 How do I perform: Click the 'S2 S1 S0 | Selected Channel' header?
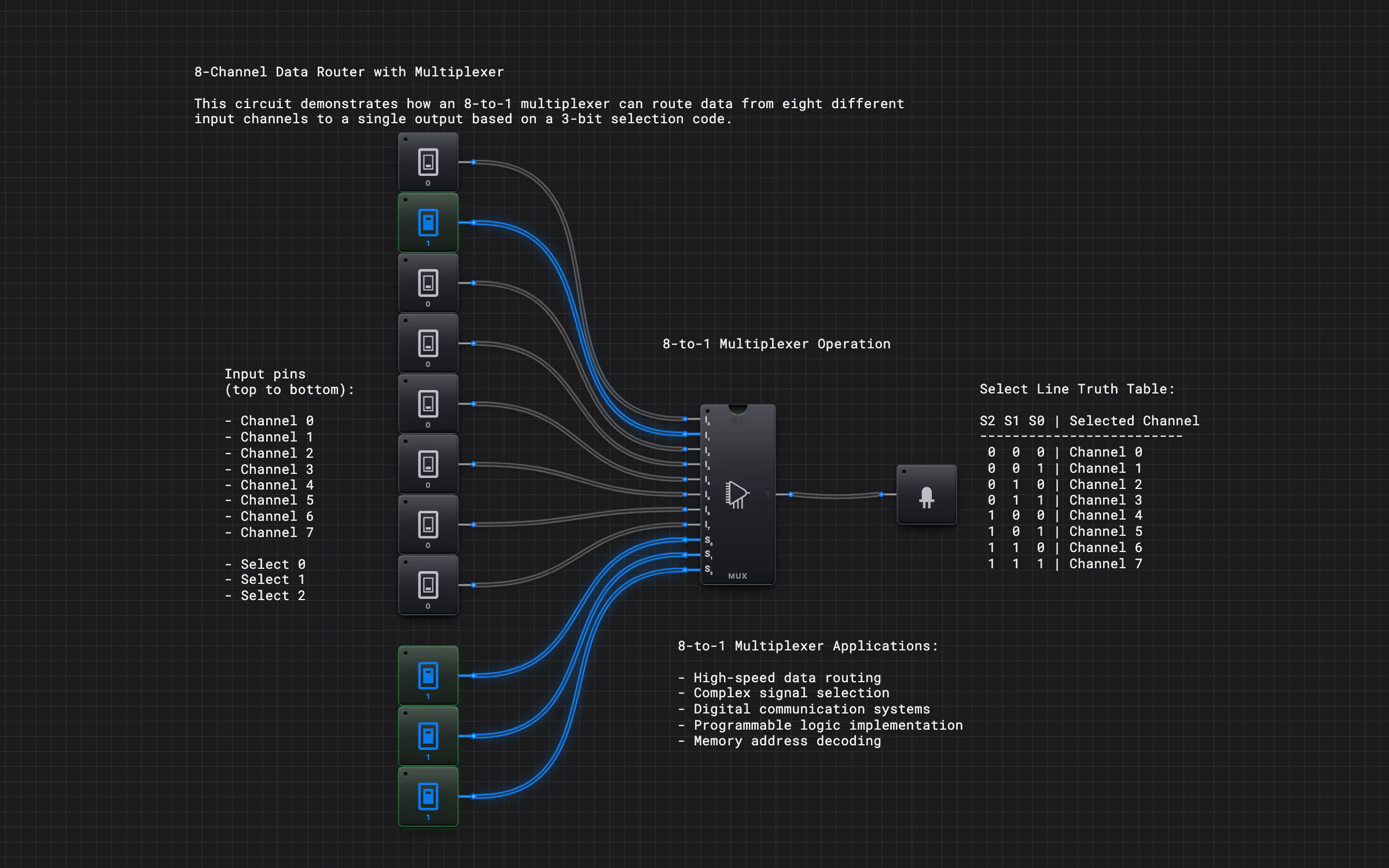click(1089, 421)
